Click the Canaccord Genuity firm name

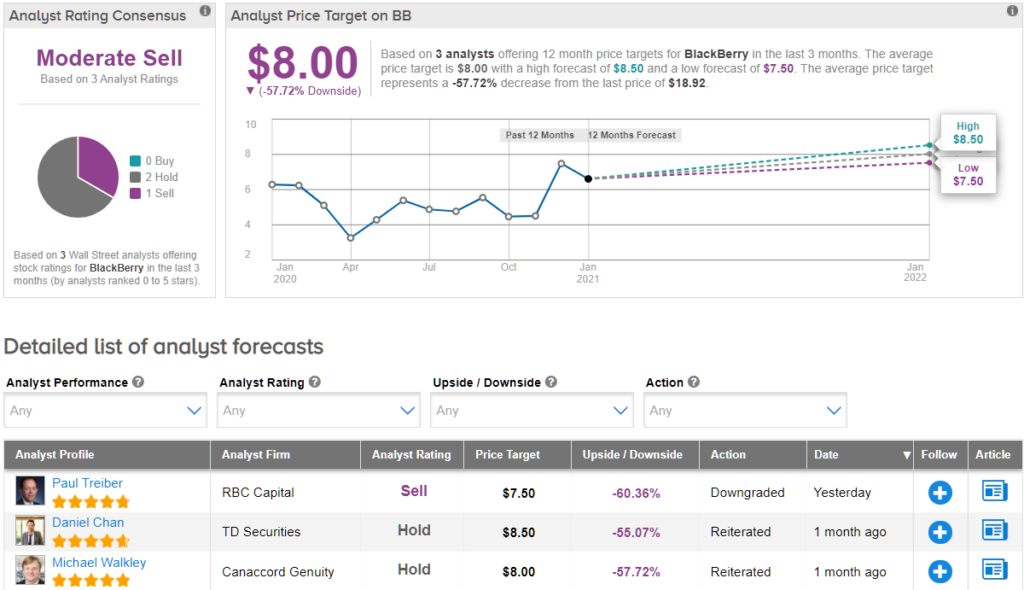pos(278,572)
